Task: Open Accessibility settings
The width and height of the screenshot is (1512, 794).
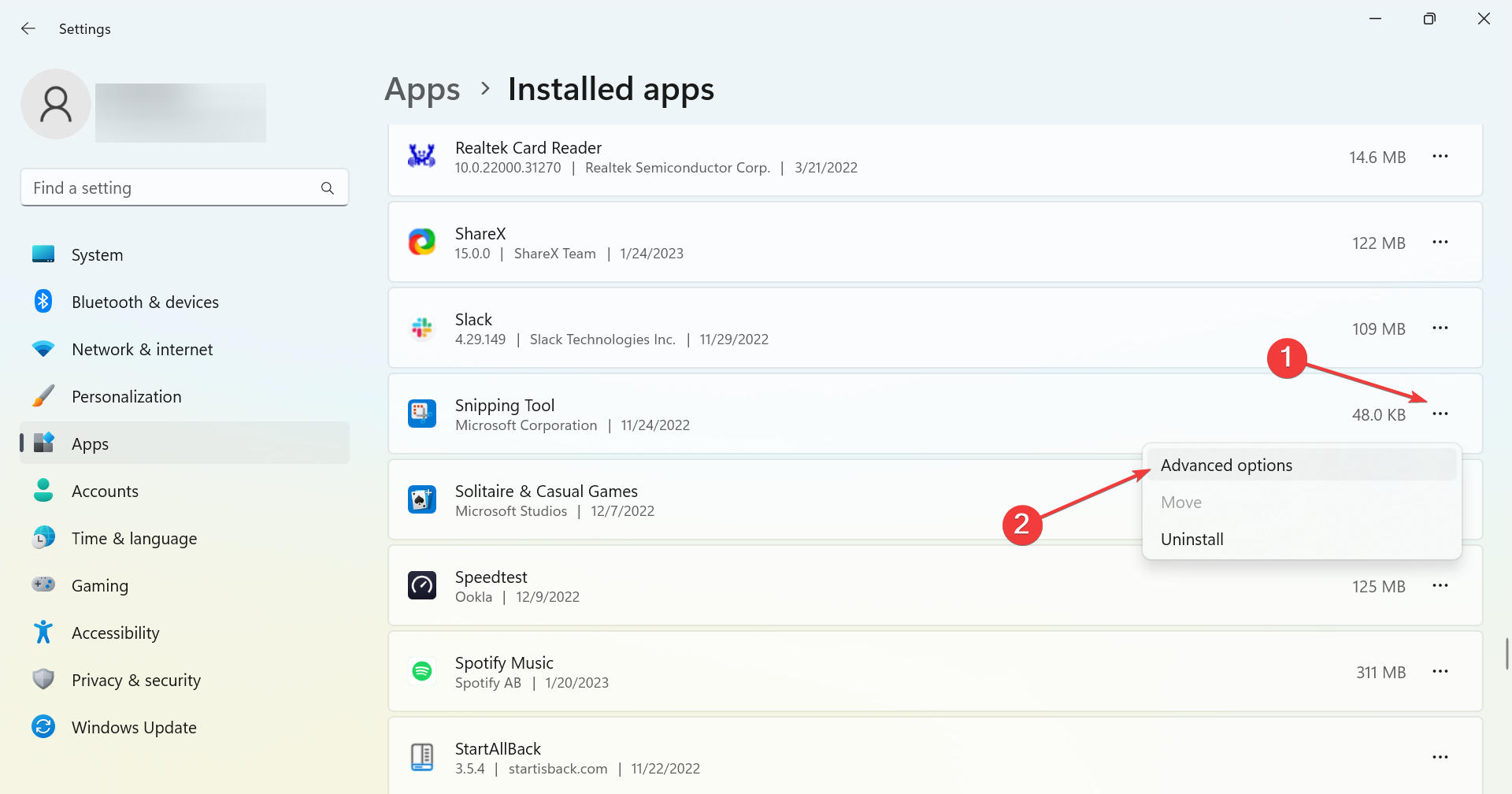Action: 184,633
